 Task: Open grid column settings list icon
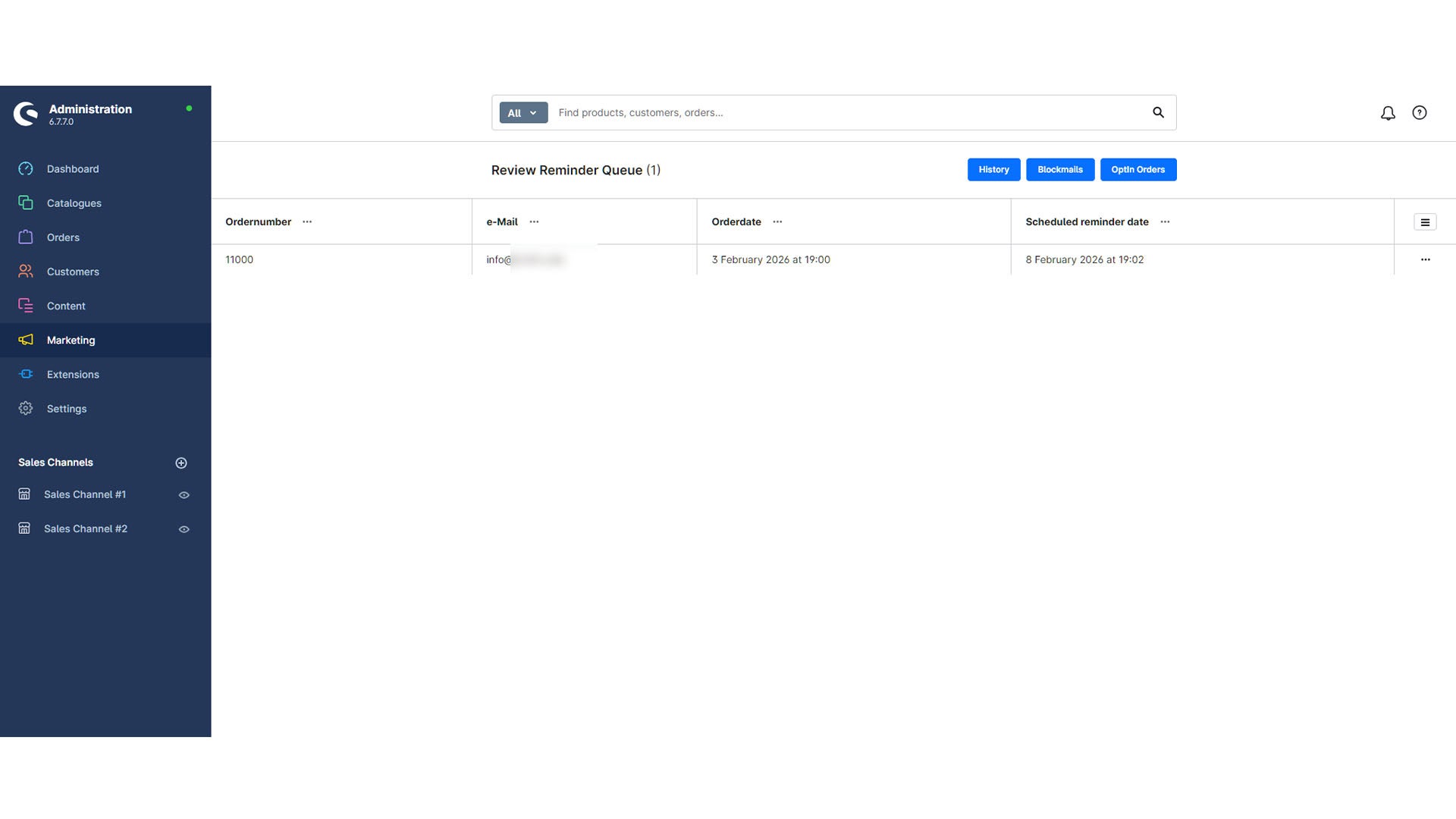[1425, 222]
